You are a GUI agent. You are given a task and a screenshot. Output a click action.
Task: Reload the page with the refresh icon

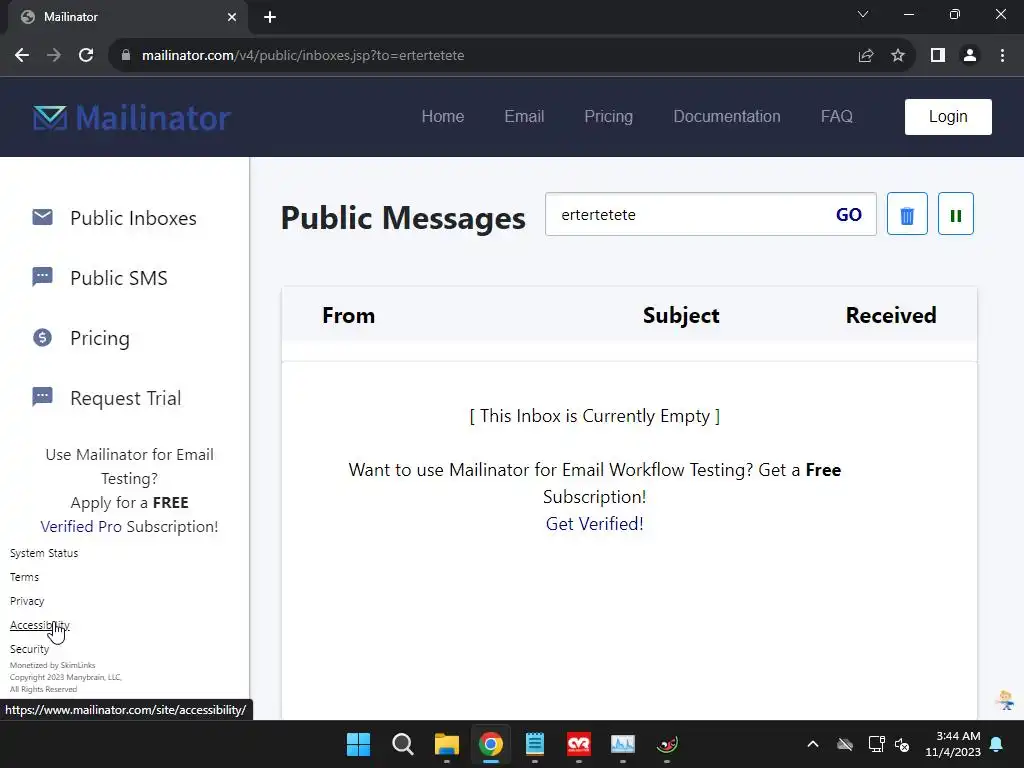86,56
